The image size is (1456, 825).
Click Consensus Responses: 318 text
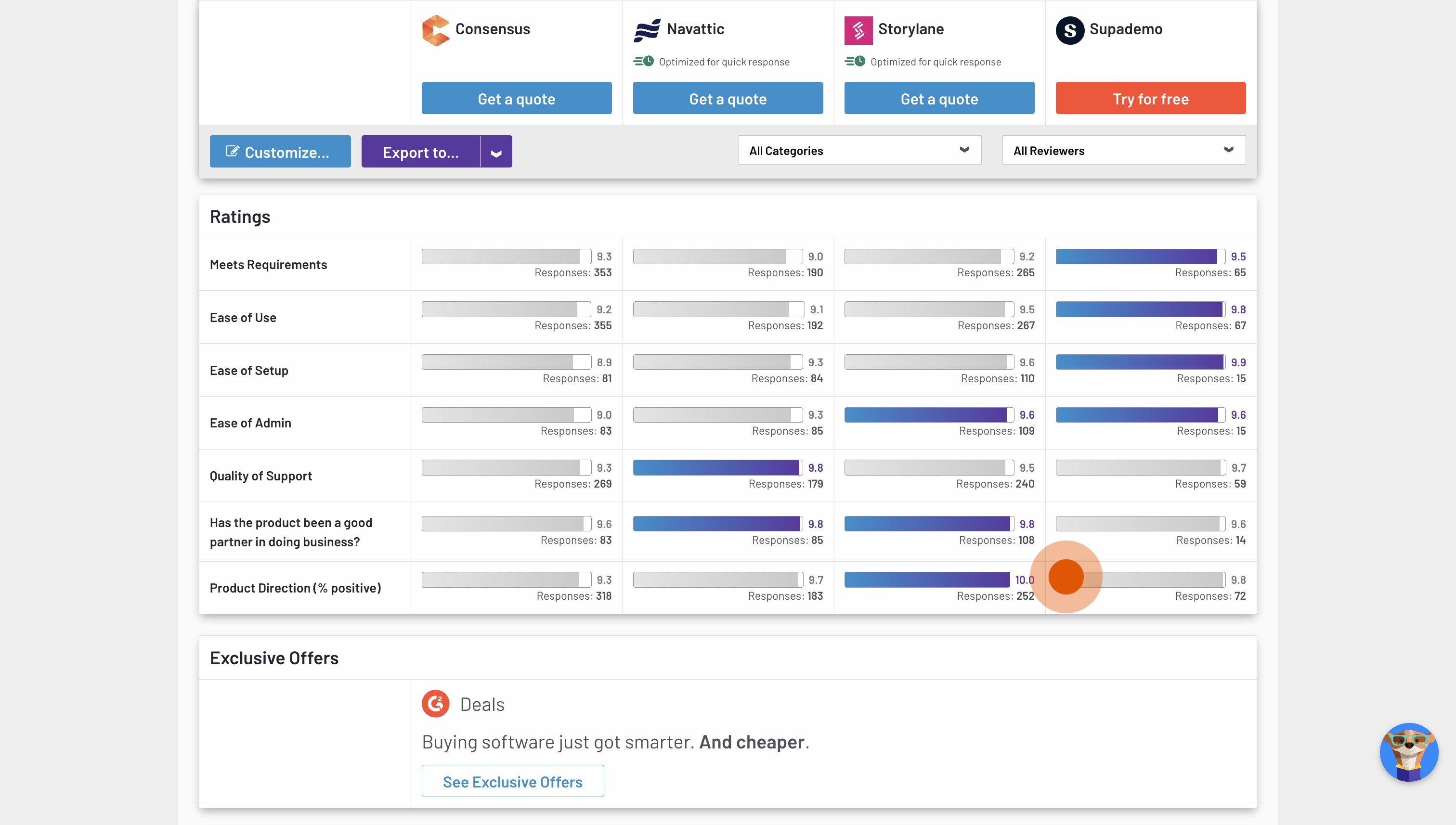coord(573,595)
